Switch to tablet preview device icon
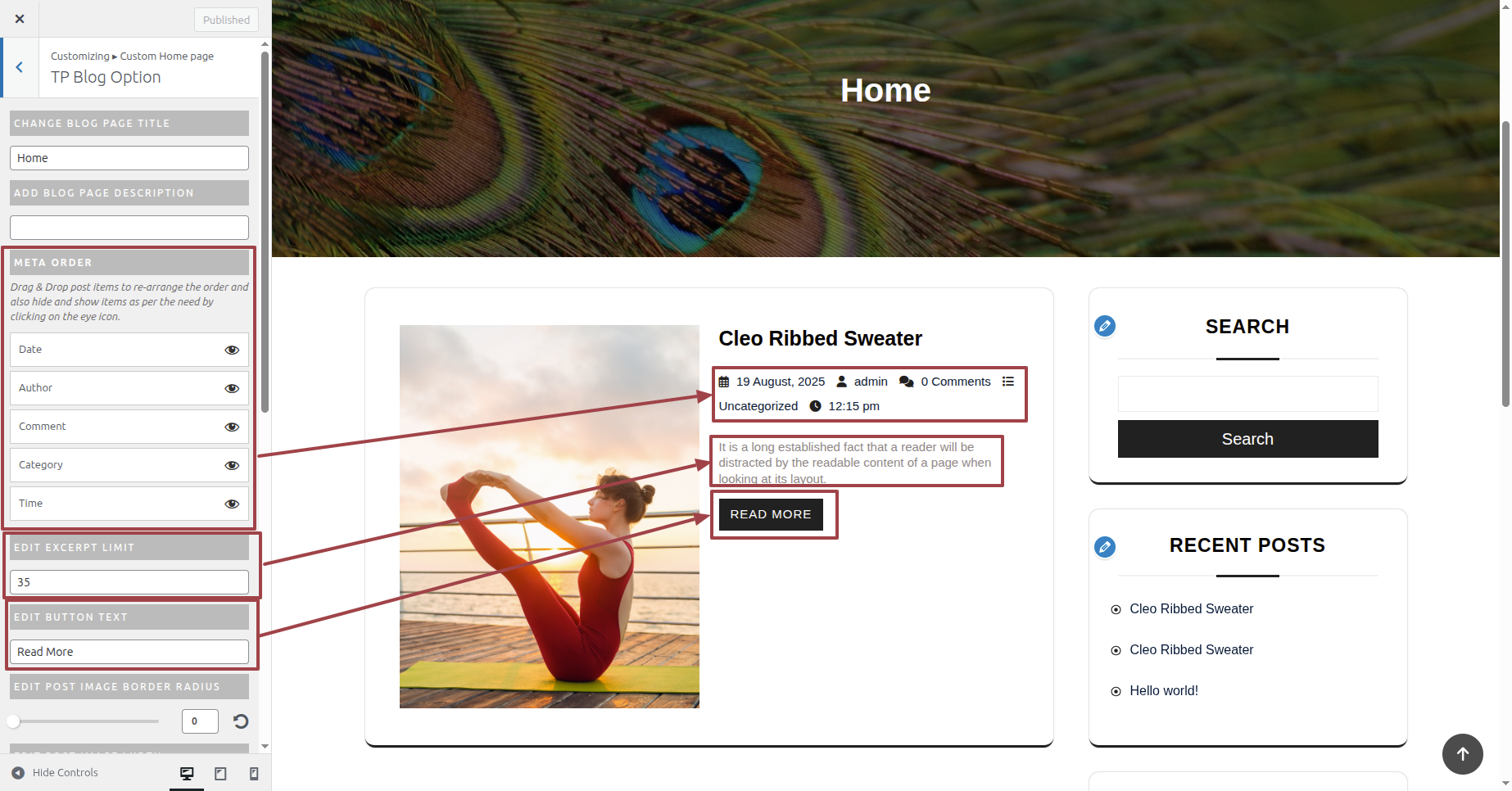The width and height of the screenshot is (1512, 791). (x=220, y=774)
